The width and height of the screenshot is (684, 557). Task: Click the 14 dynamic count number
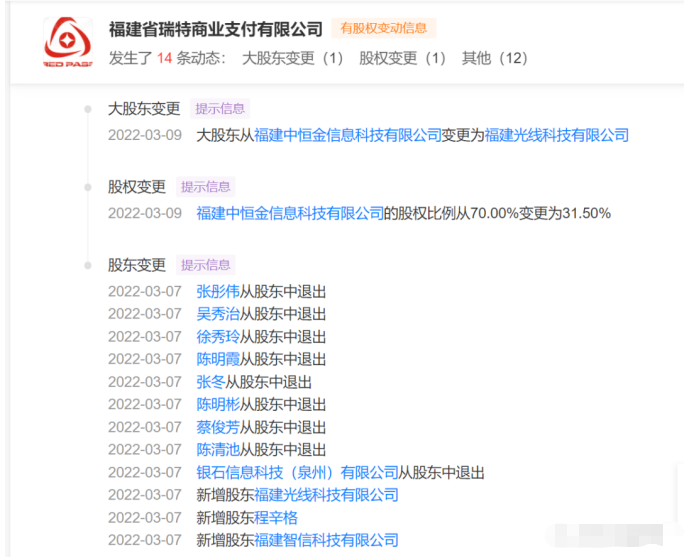point(164,58)
